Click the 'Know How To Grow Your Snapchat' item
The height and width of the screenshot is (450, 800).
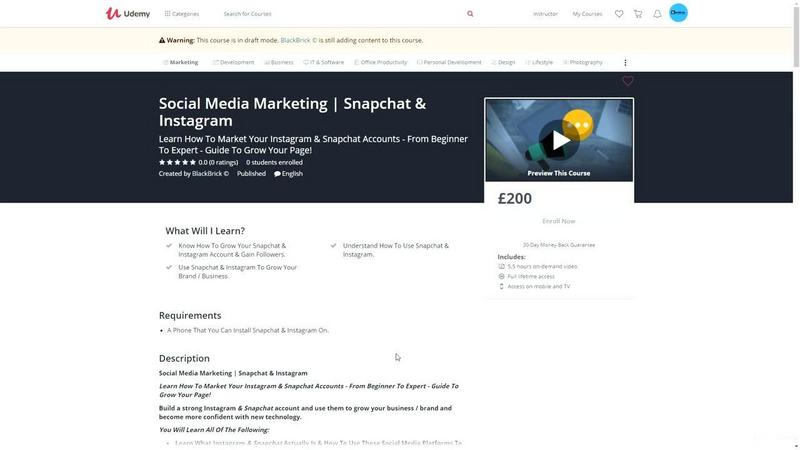(x=232, y=250)
